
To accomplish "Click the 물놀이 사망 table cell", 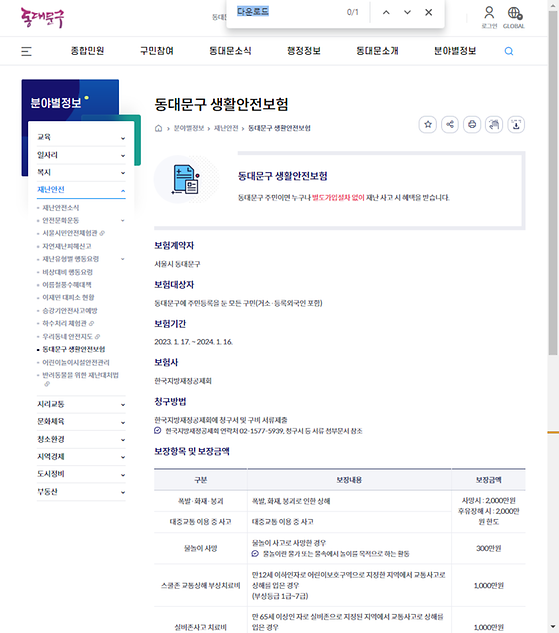I will pyautogui.click(x=201, y=548).
